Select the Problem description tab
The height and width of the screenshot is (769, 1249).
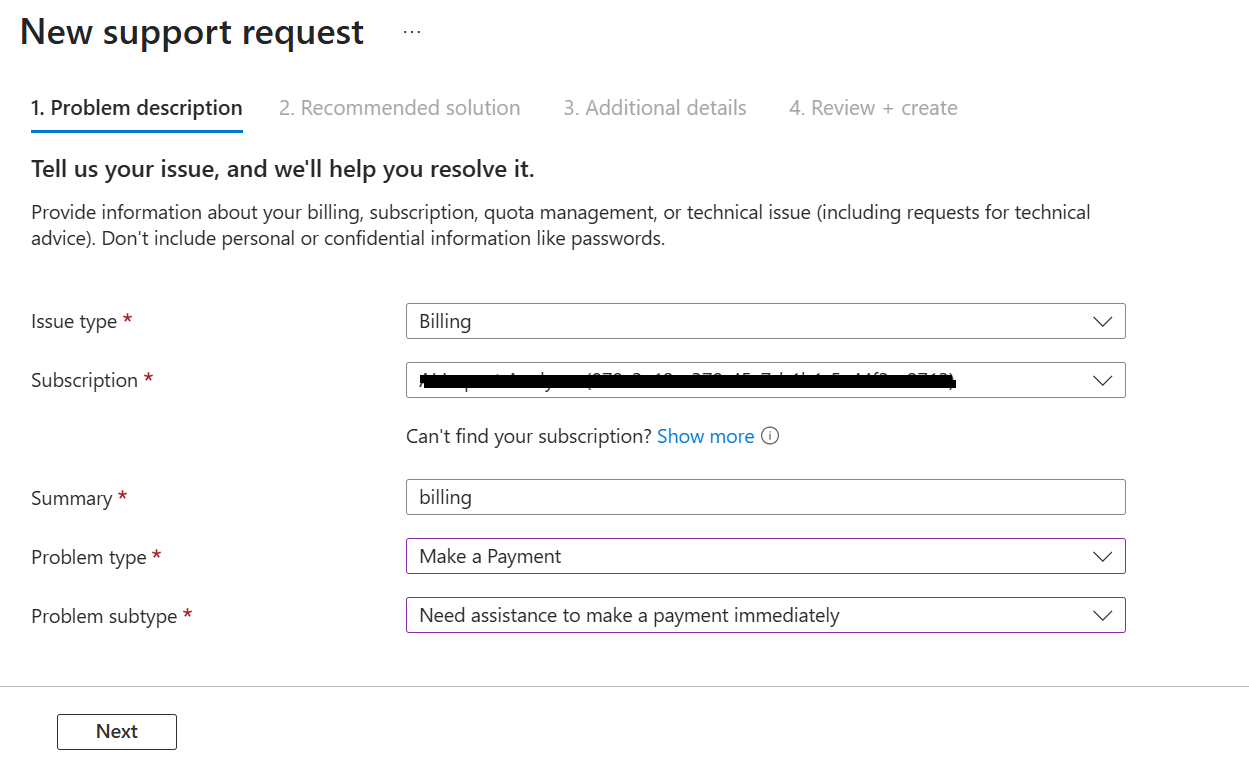tap(136, 108)
